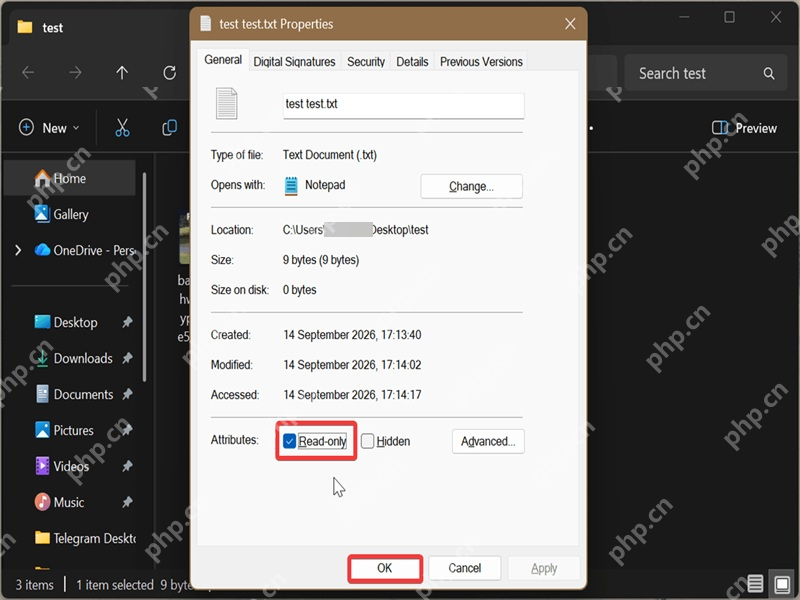
Task: Click the test folder tab title
Action: (53, 28)
